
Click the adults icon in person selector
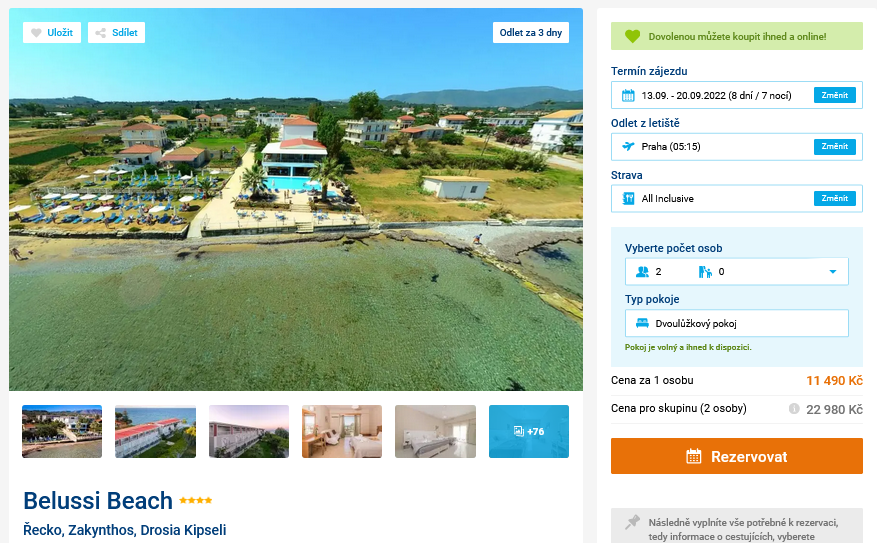(642, 271)
